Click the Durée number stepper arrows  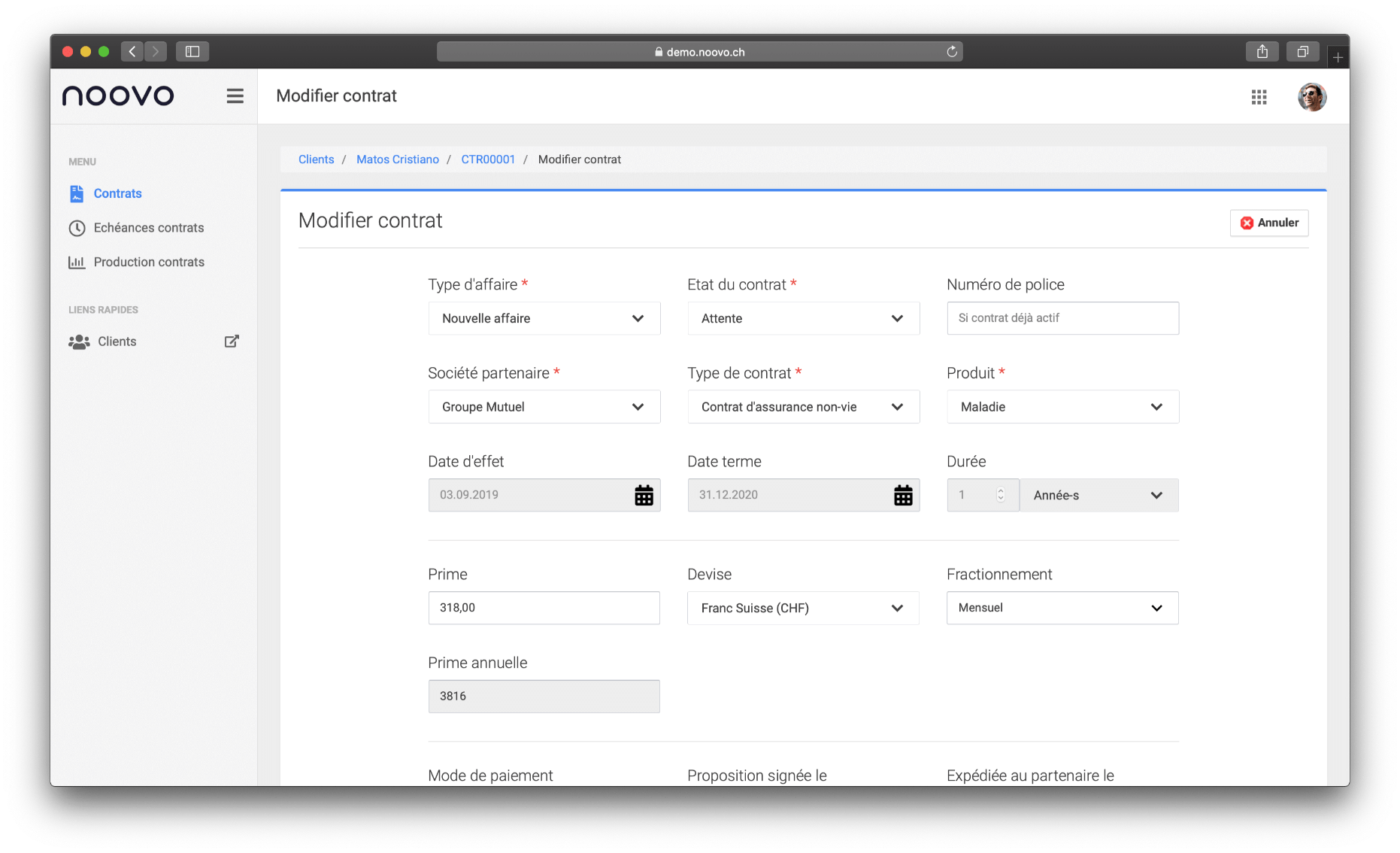click(1000, 495)
